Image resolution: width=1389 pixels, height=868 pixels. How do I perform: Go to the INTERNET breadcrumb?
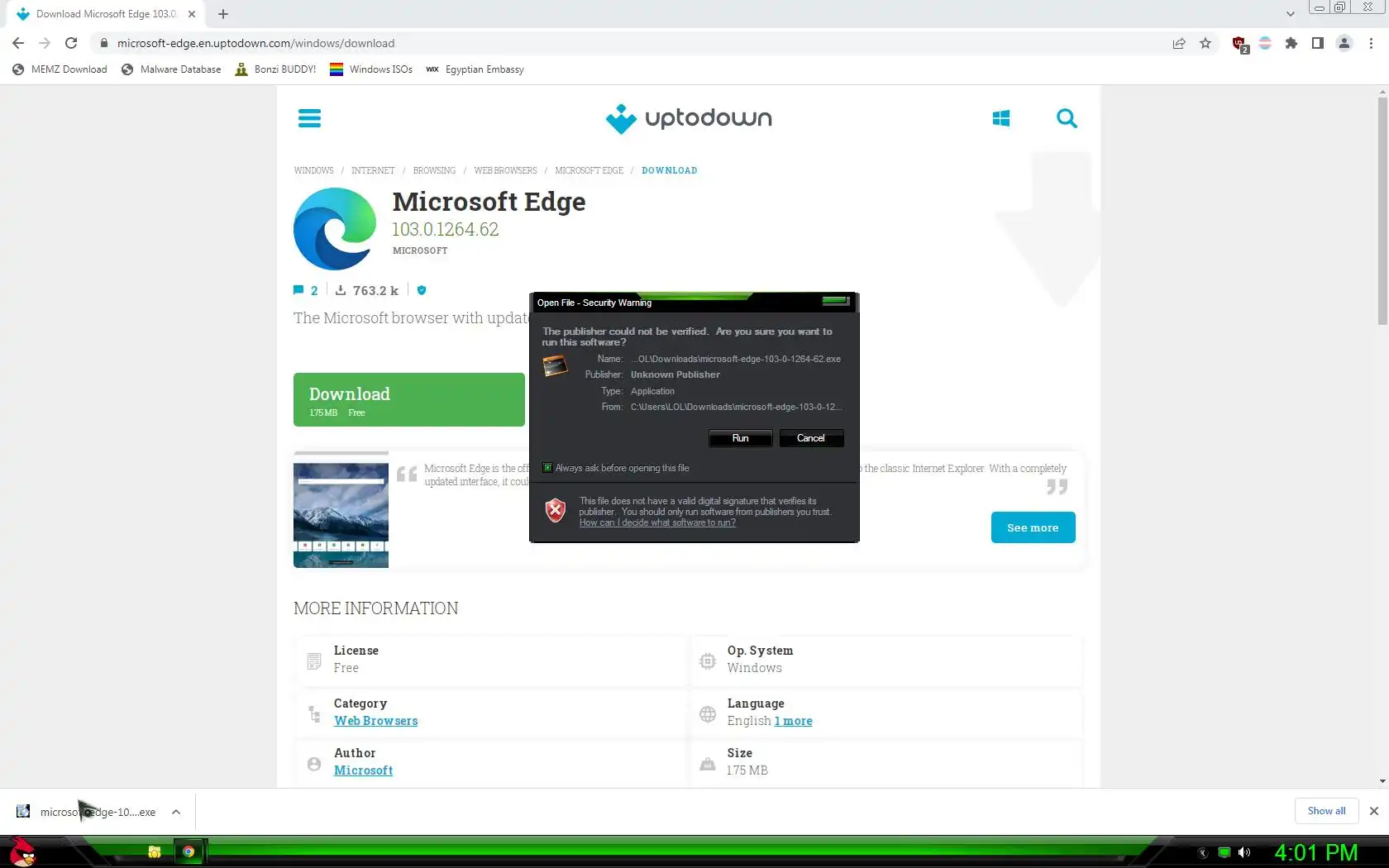[x=373, y=170]
